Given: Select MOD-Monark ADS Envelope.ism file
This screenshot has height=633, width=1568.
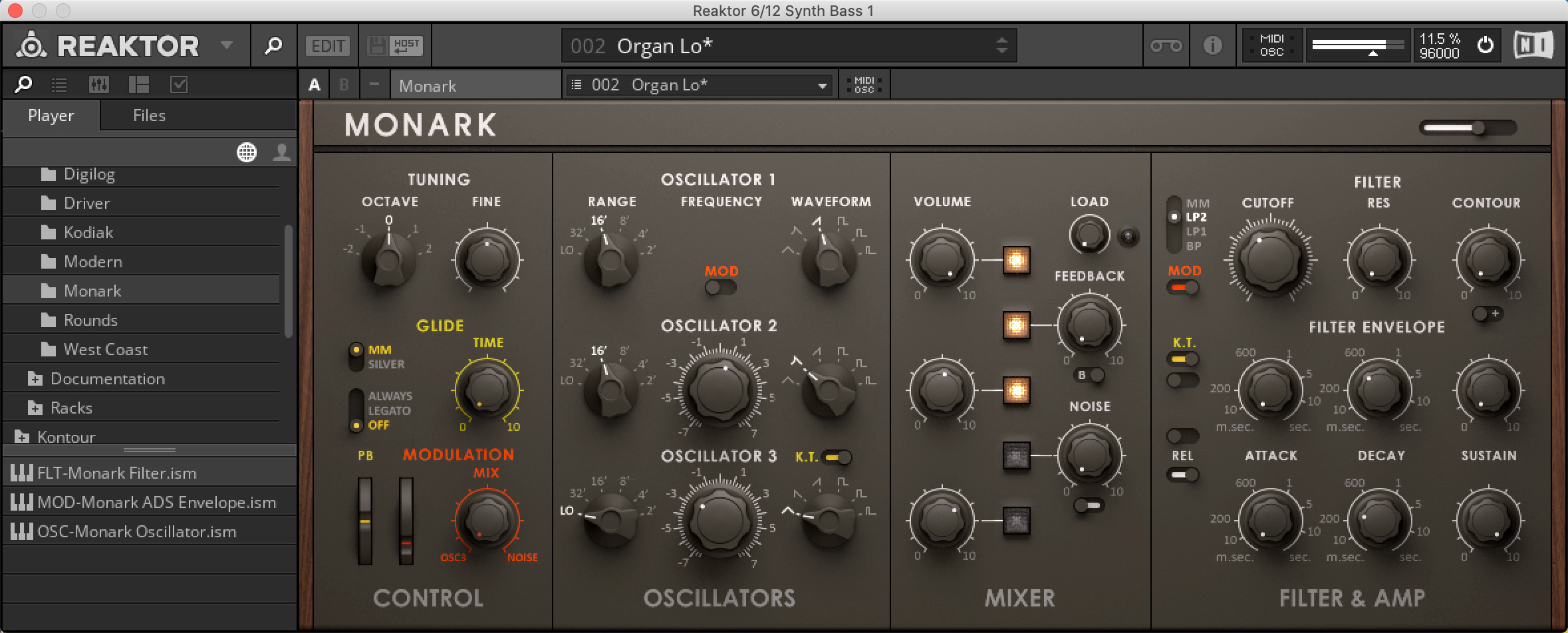Looking at the screenshot, I should (150, 503).
